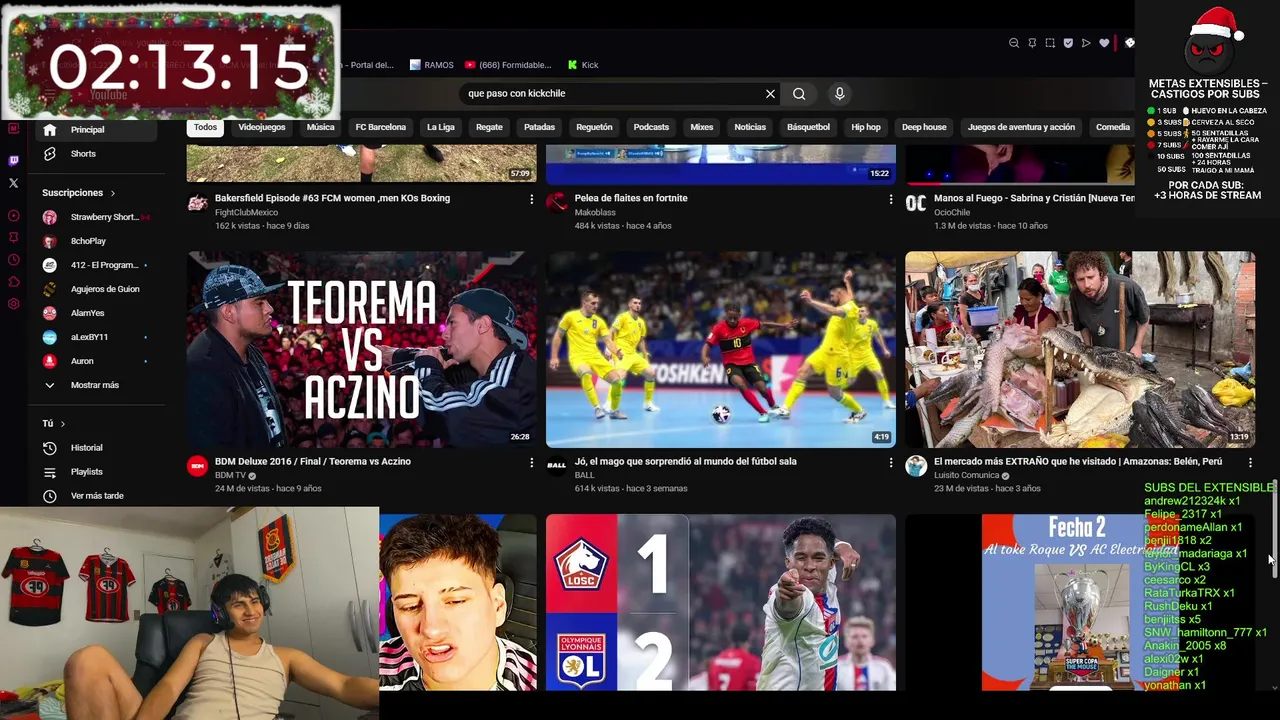Open the 8choPlay subscription channel
This screenshot has width=1280, height=720.
pos(98,241)
